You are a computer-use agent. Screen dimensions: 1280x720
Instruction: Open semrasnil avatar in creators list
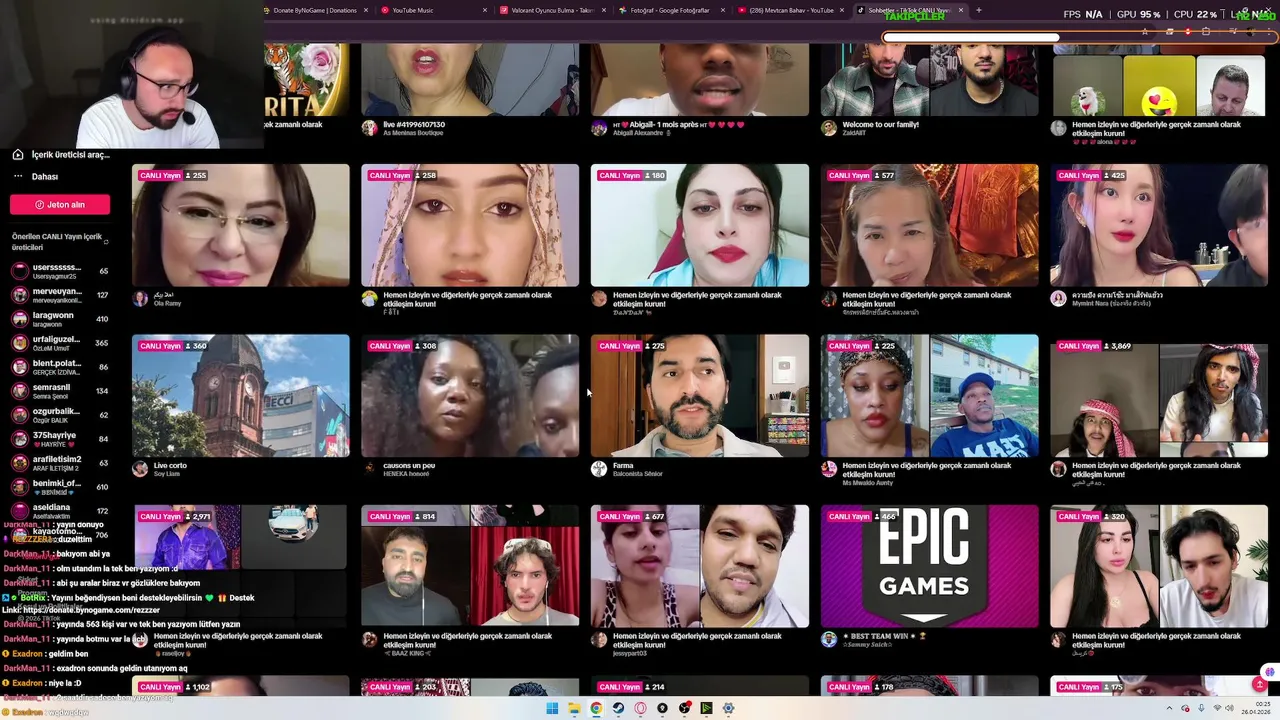(x=19, y=391)
